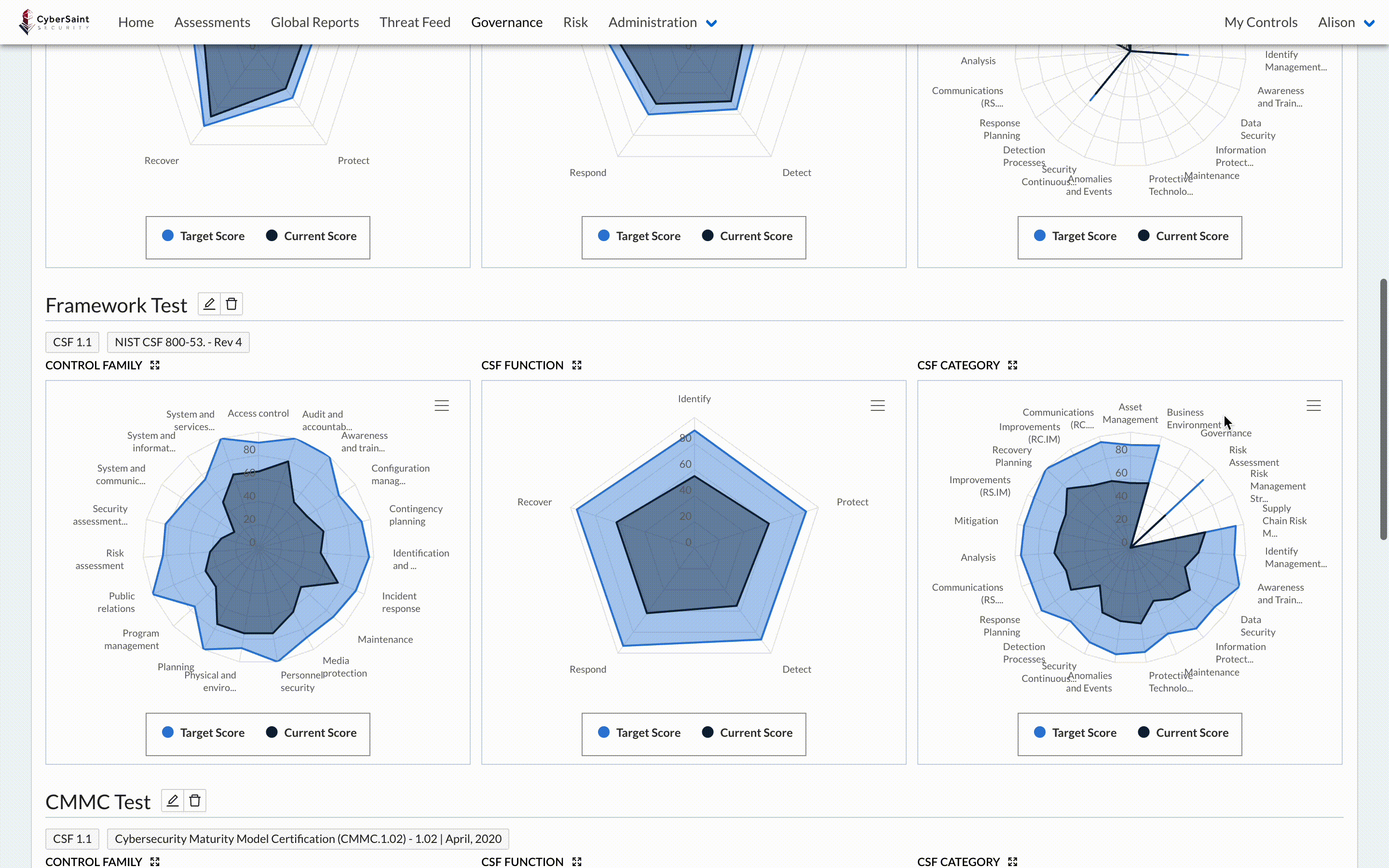The height and width of the screenshot is (868, 1389).
Task: Click the edit icon for Framework Test
Action: (x=208, y=305)
